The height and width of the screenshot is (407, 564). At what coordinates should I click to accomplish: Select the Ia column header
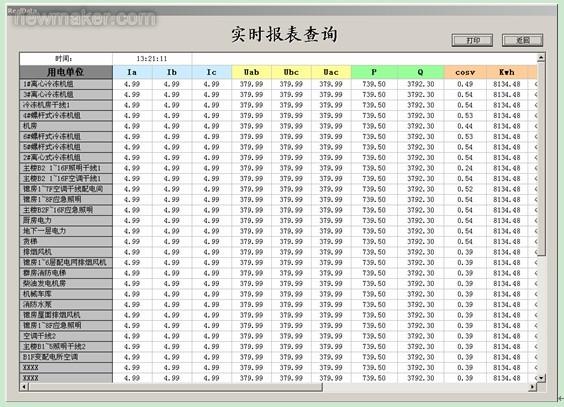132,72
